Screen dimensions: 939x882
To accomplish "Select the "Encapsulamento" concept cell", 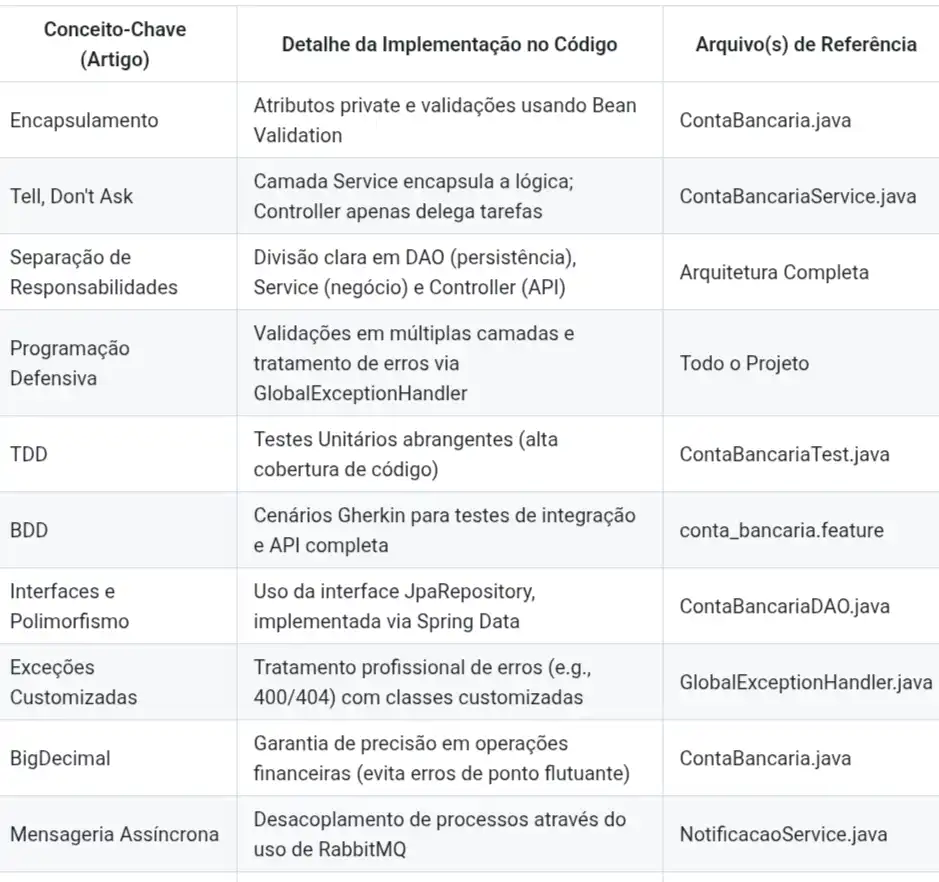I will pyautogui.click(x=84, y=120).
